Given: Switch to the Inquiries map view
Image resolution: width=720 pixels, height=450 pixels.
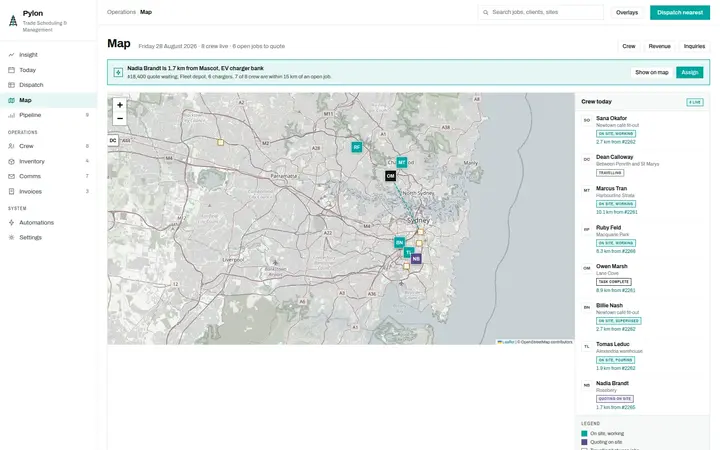Looking at the screenshot, I should pyautogui.click(x=694, y=46).
